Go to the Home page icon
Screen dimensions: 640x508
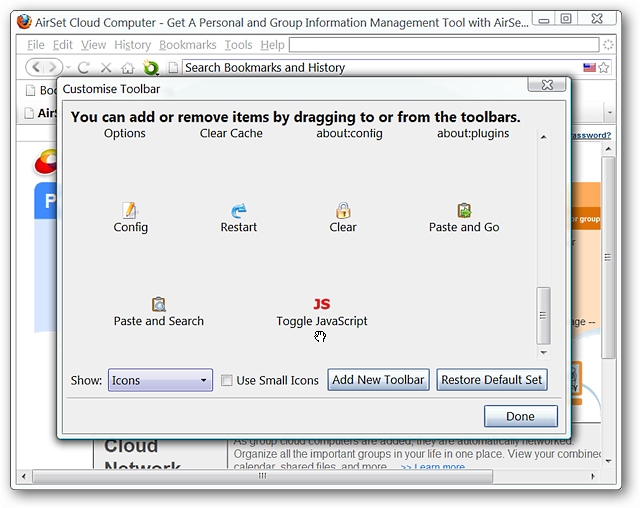128,67
